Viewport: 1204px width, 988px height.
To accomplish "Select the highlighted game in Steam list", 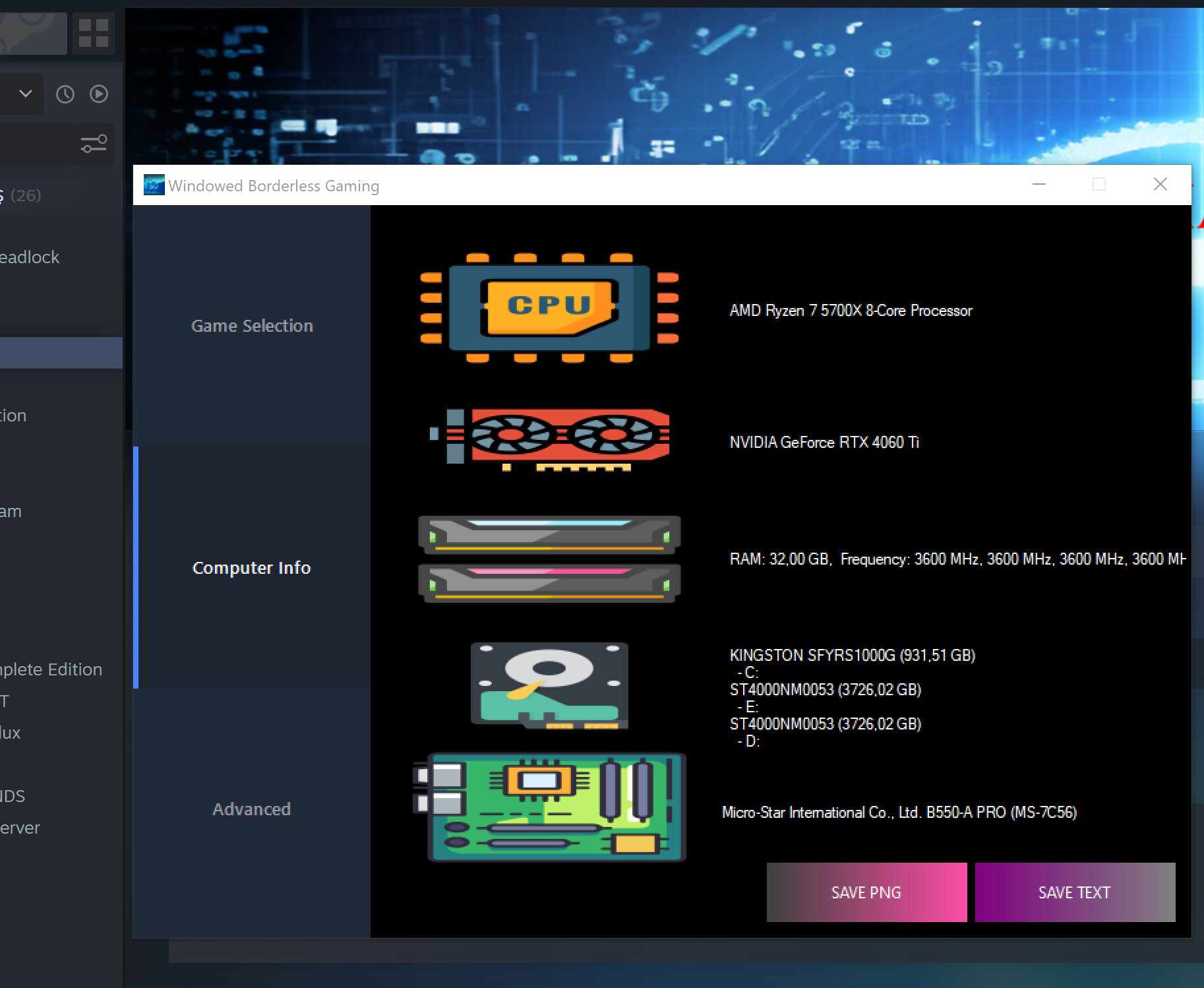I will (61, 353).
